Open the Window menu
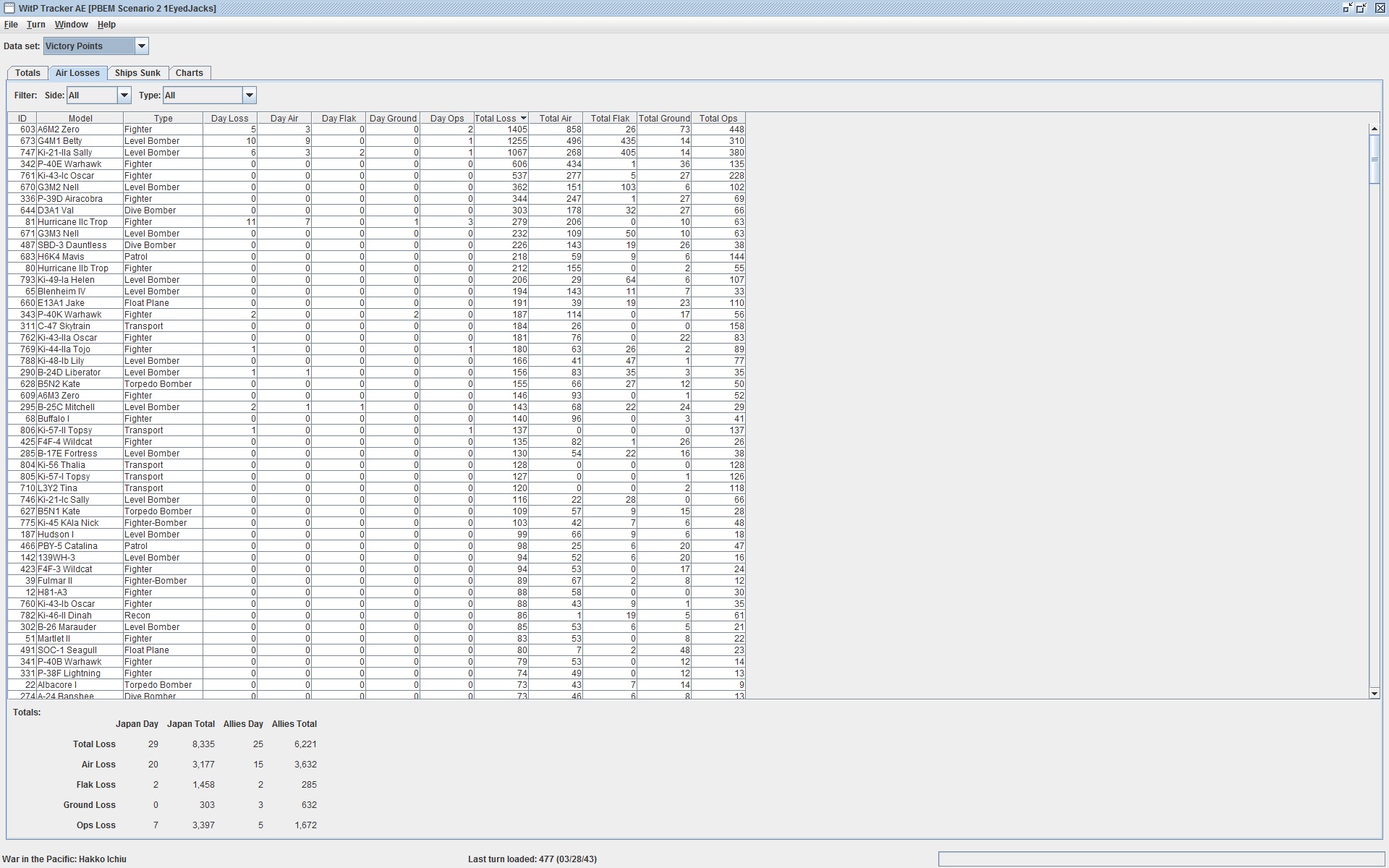Screen dimensions: 1389x868 click(x=71, y=25)
